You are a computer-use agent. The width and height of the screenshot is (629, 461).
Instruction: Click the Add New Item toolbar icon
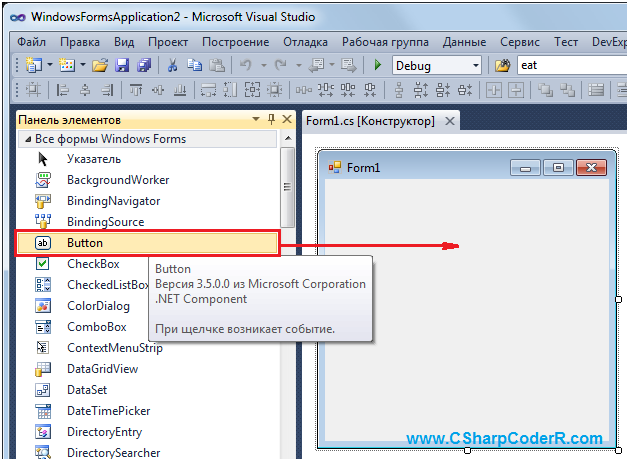pos(67,65)
